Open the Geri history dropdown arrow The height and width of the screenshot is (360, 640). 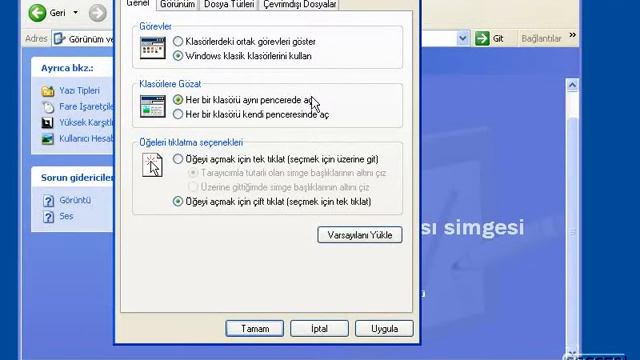[76, 13]
